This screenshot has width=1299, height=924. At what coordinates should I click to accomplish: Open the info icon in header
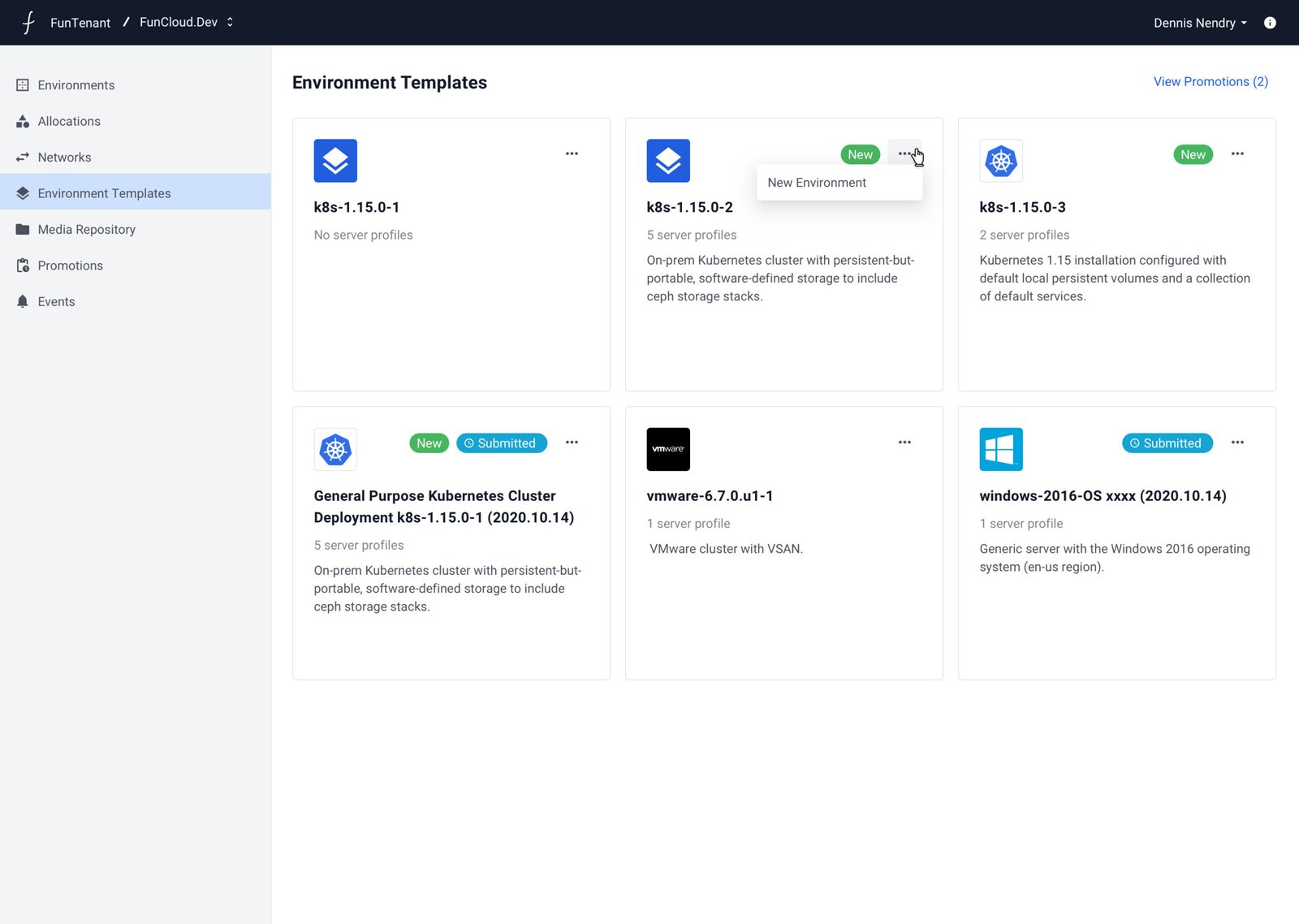click(x=1270, y=23)
